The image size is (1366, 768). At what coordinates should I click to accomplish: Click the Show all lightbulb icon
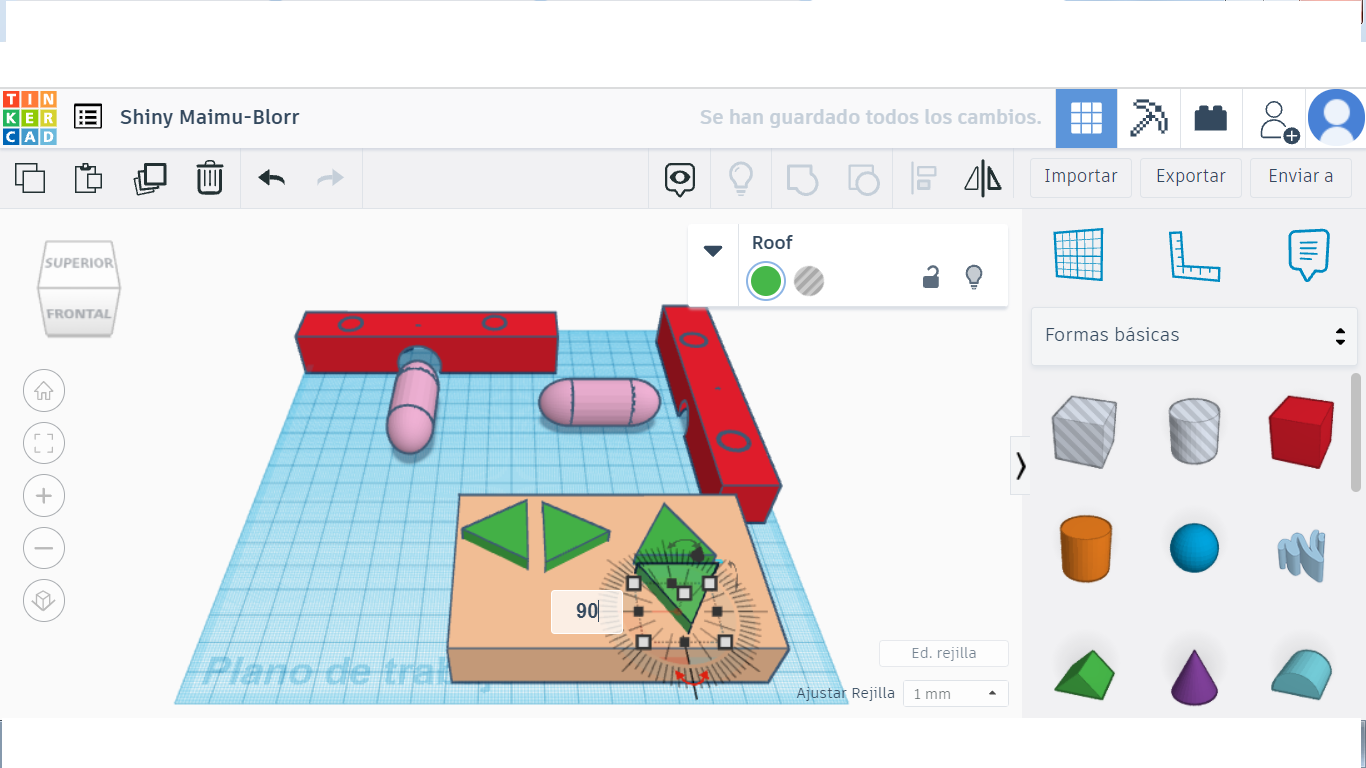click(740, 178)
